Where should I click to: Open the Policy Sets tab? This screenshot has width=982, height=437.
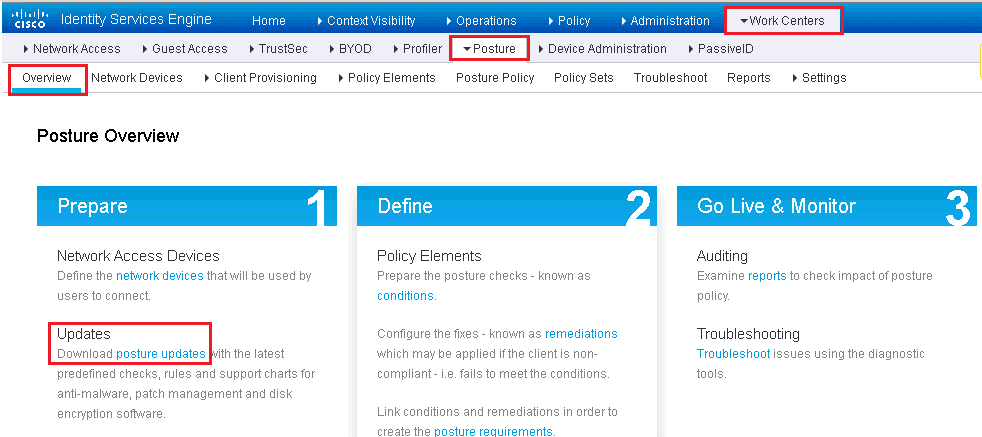click(x=584, y=78)
